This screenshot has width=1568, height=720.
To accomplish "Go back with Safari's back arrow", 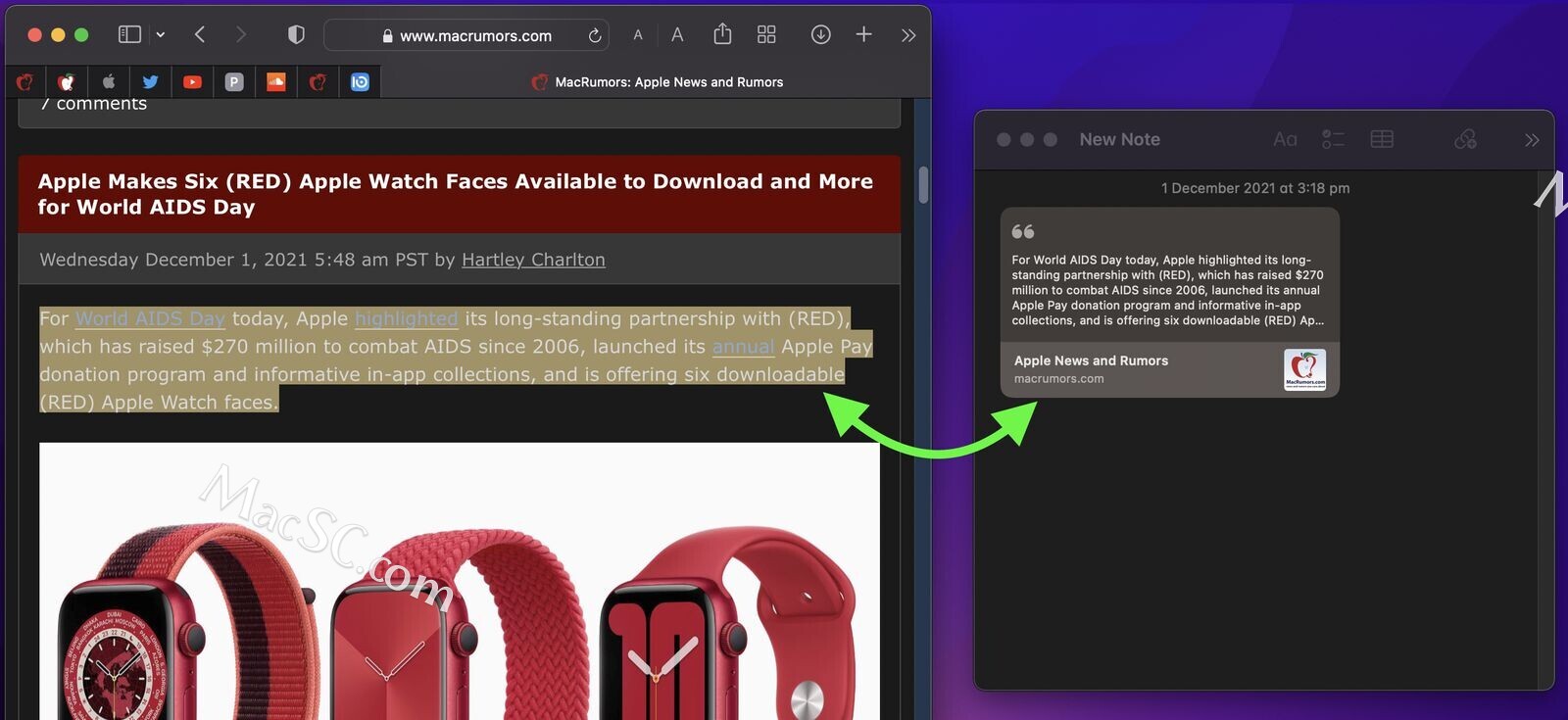I will [200, 34].
